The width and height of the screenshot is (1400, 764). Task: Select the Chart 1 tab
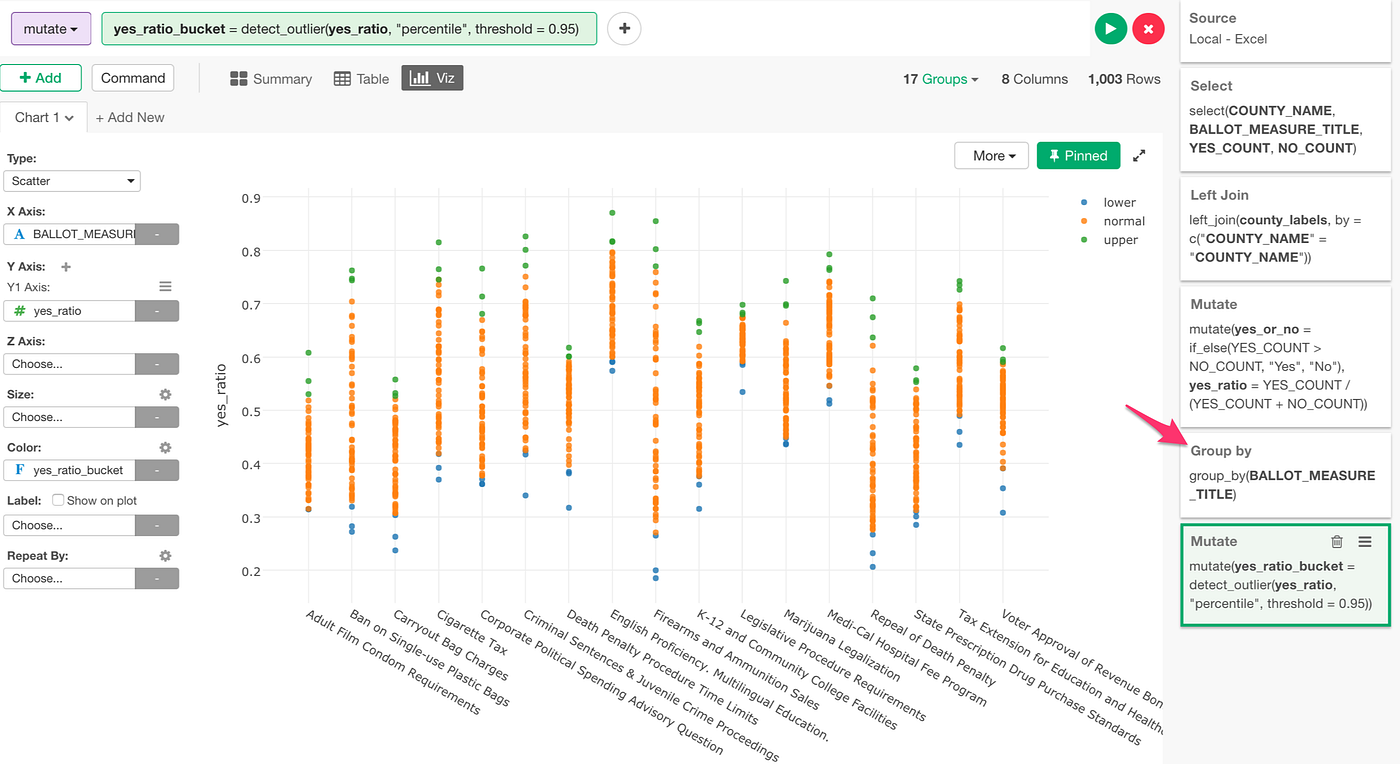point(44,117)
